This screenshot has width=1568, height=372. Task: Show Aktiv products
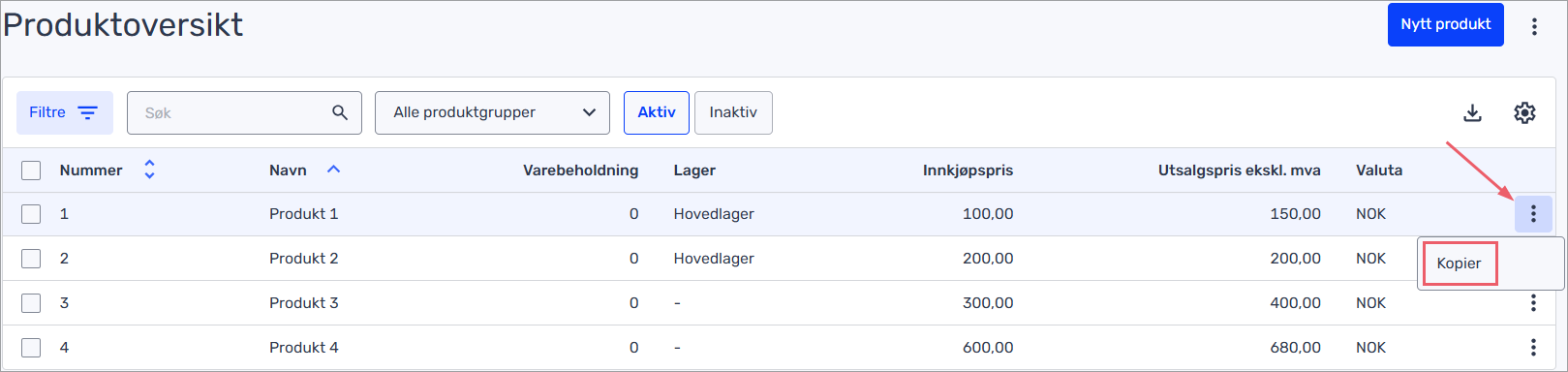click(657, 112)
